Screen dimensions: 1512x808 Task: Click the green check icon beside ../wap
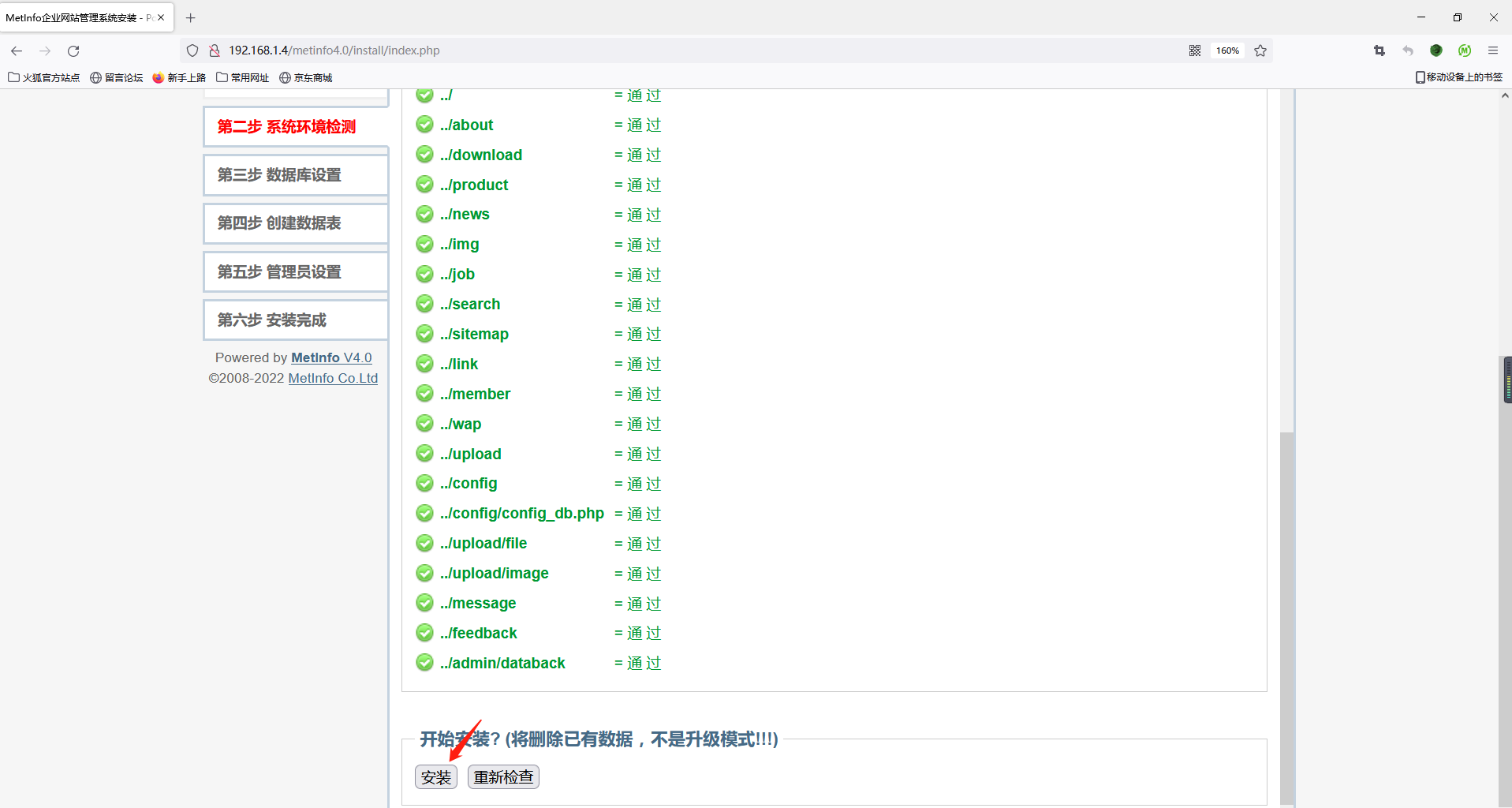425,424
